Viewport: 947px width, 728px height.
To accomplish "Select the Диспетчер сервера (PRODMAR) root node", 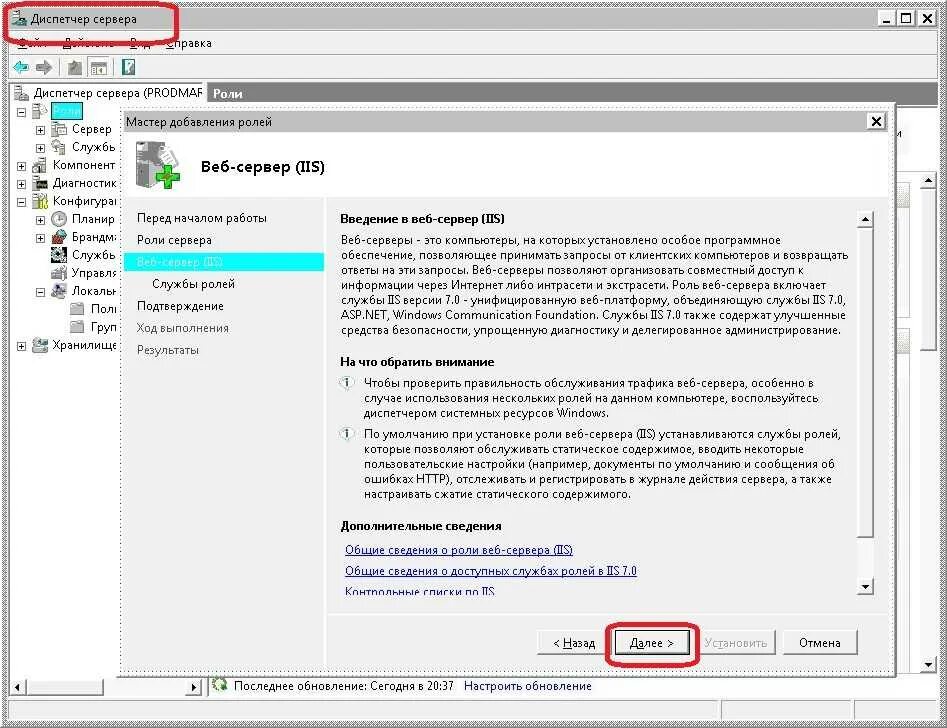I will pyautogui.click(x=117, y=92).
